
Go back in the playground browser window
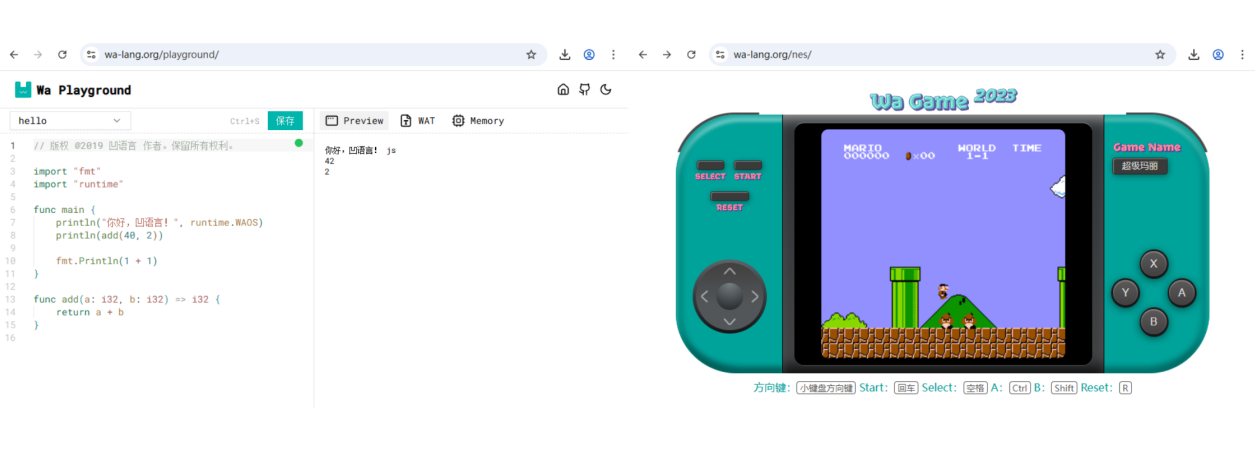(14, 55)
